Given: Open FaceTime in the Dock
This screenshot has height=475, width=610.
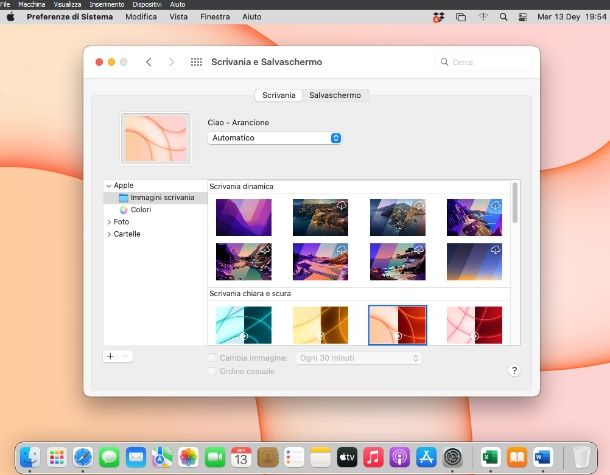Looking at the screenshot, I should point(215,457).
